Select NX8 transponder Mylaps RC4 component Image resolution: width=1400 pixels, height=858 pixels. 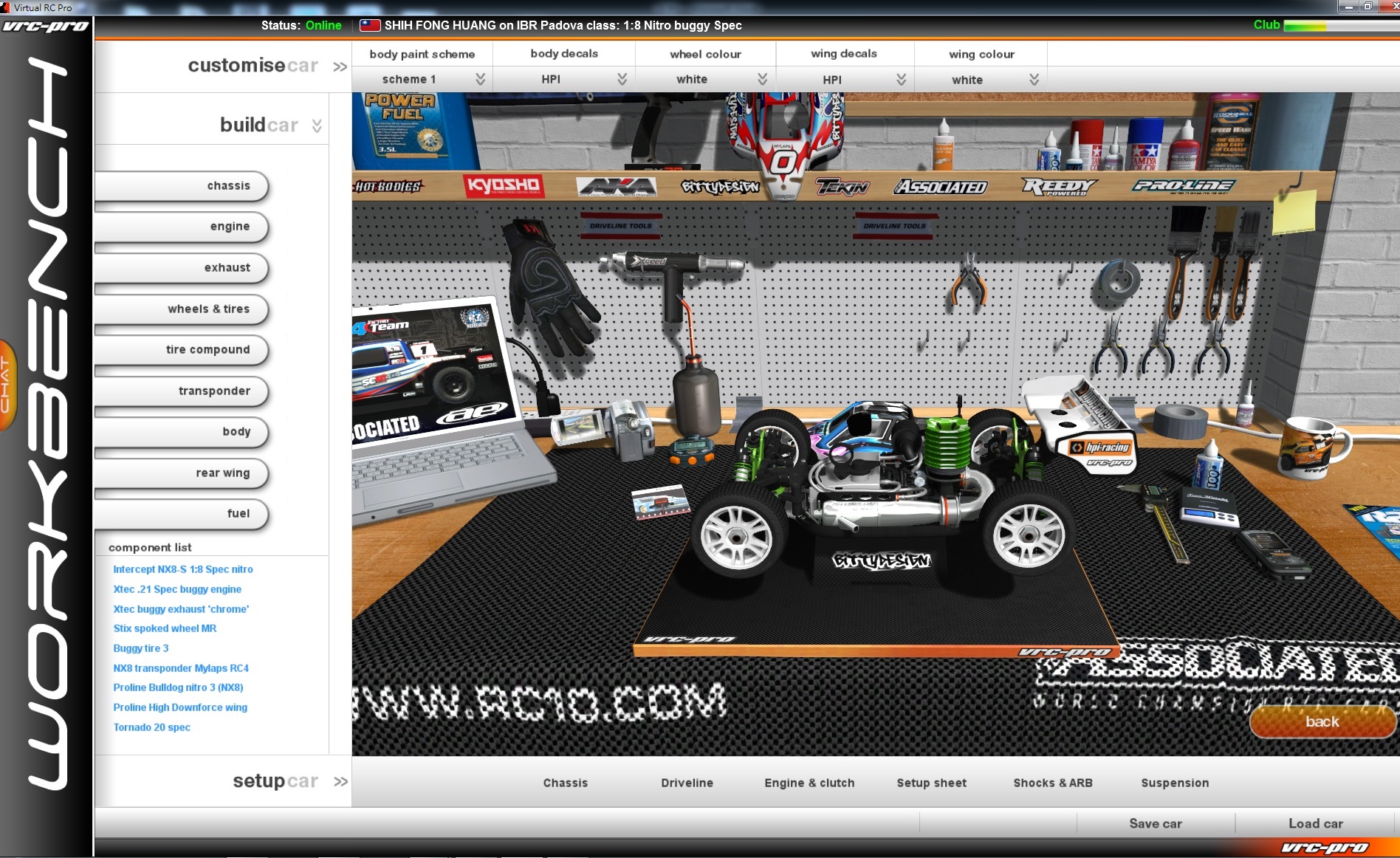(181, 668)
